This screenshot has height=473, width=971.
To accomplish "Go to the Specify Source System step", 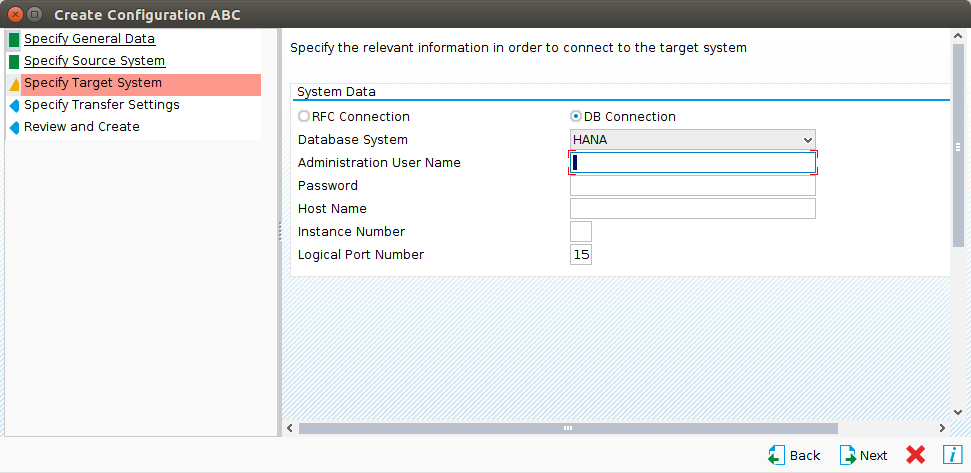I will tap(94, 61).
